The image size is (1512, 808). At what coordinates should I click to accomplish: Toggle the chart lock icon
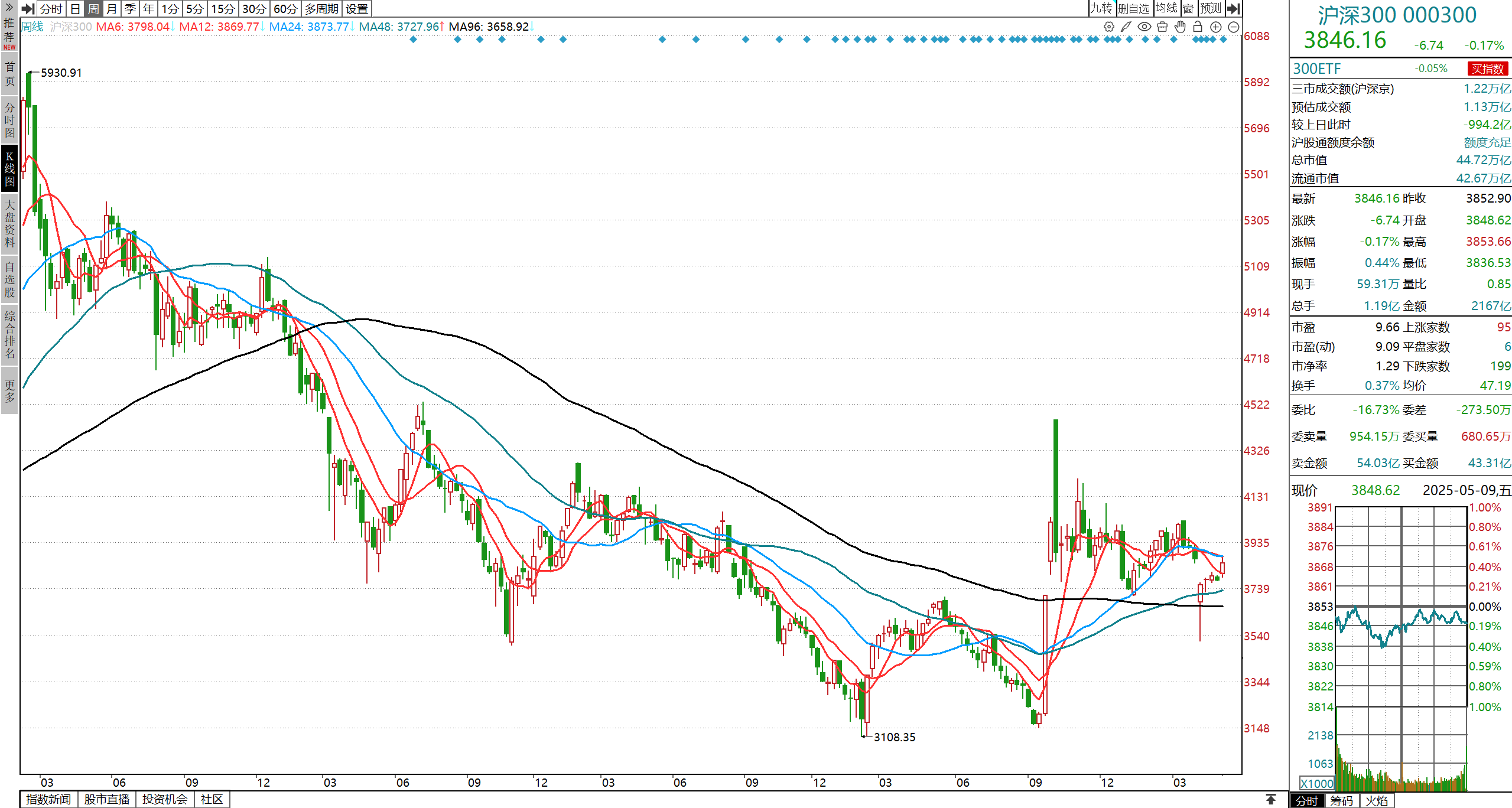(x=1198, y=27)
